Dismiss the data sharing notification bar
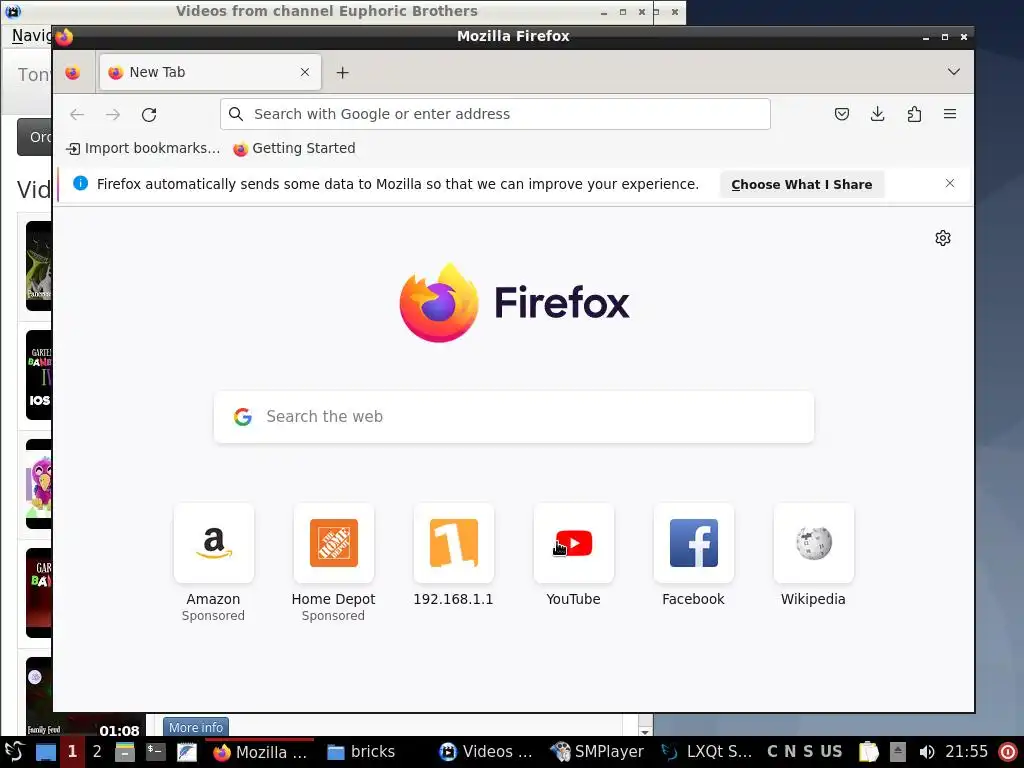1024x768 pixels. [x=950, y=184]
